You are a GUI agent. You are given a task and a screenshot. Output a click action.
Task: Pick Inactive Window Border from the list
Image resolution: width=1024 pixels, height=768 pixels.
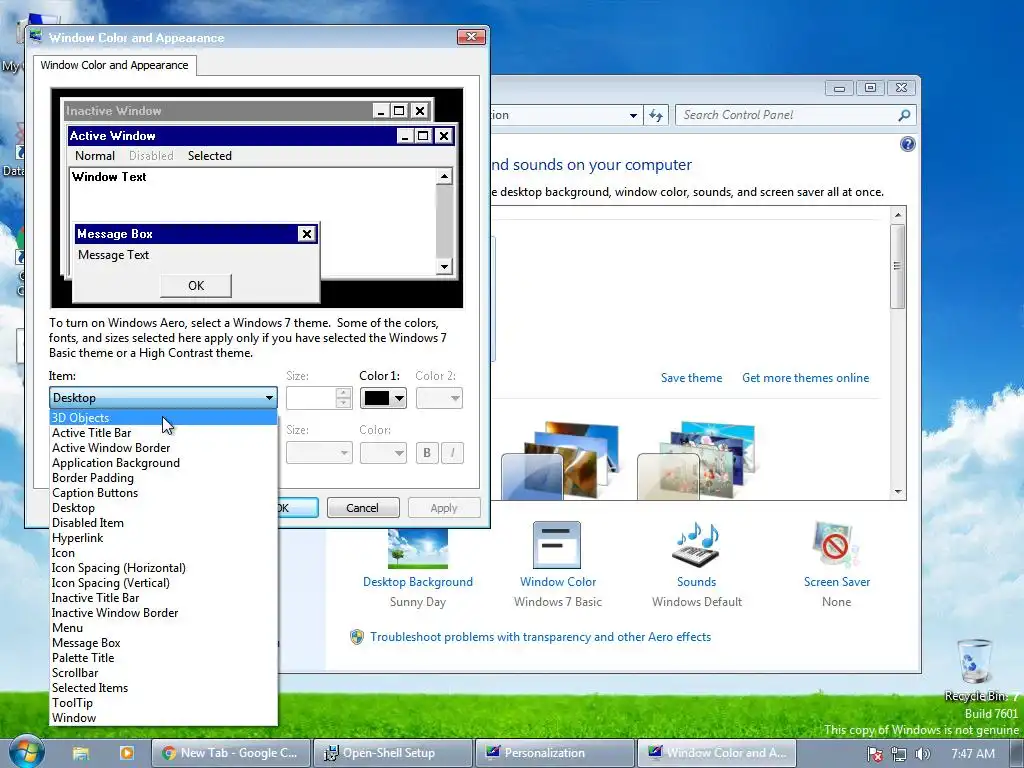(163, 613)
